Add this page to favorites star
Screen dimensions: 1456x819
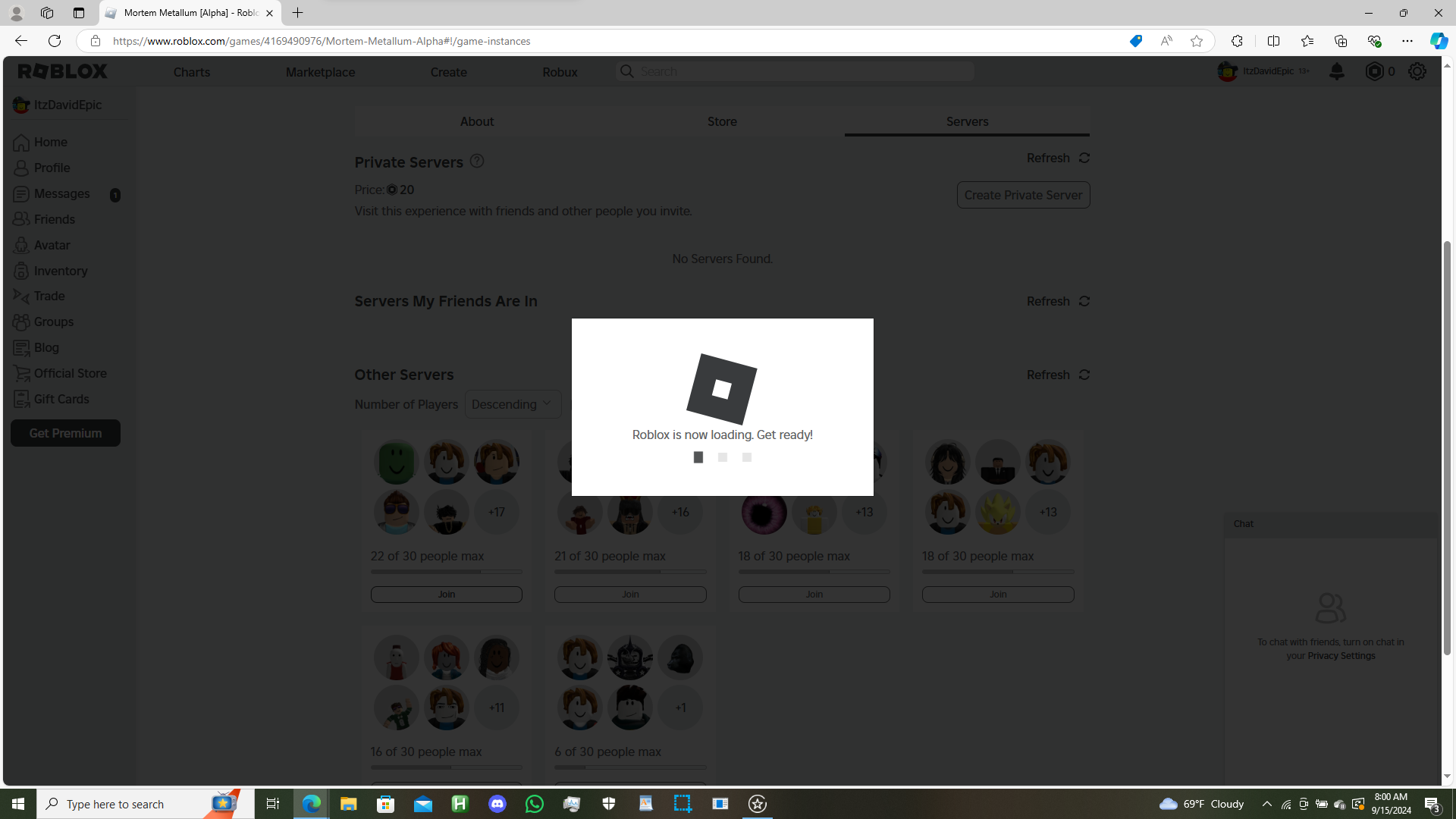1197,41
